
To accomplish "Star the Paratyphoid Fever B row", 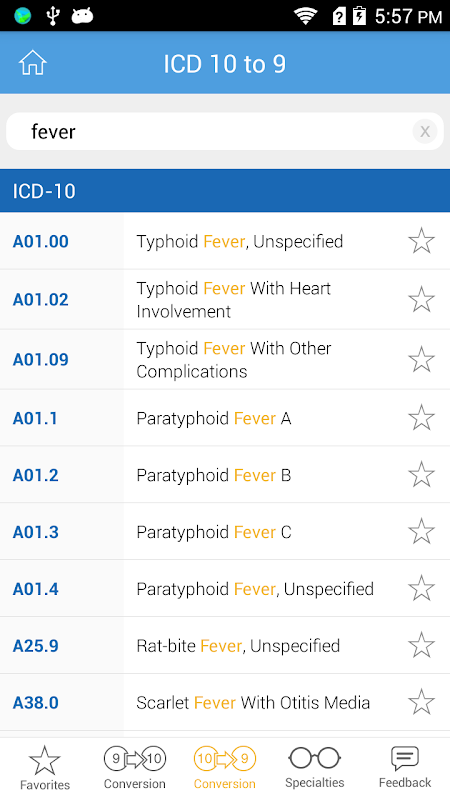I will coord(421,474).
